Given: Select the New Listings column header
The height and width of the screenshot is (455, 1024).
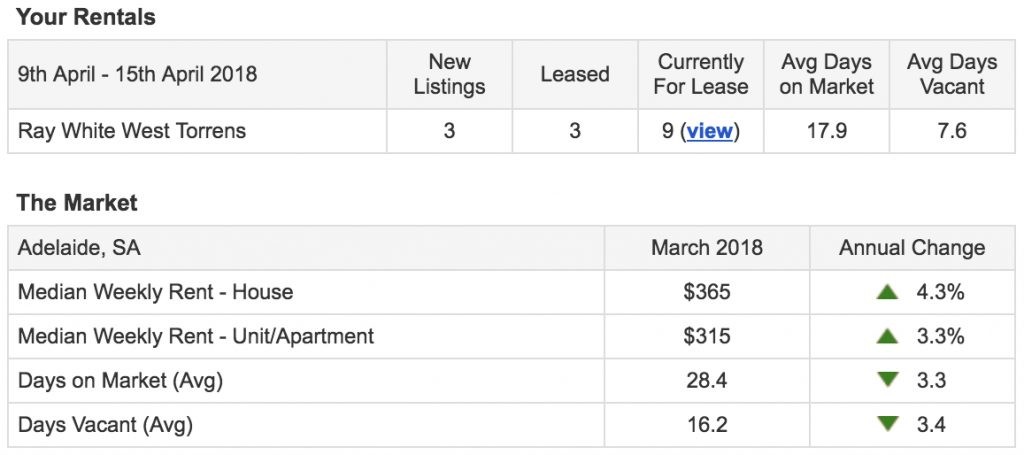Looking at the screenshot, I should [x=449, y=74].
